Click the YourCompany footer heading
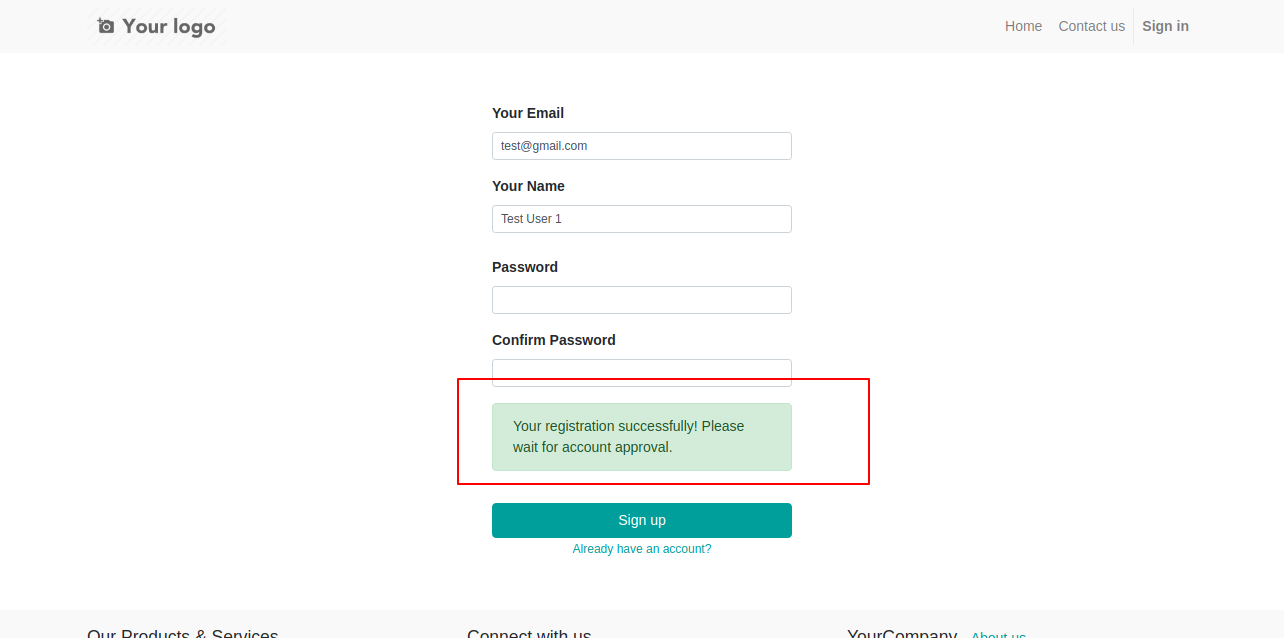 (x=902, y=633)
